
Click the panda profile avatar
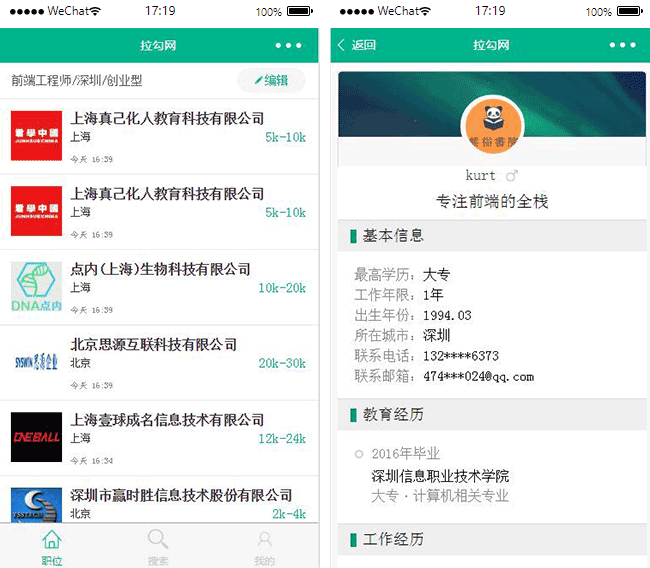tap(492, 125)
